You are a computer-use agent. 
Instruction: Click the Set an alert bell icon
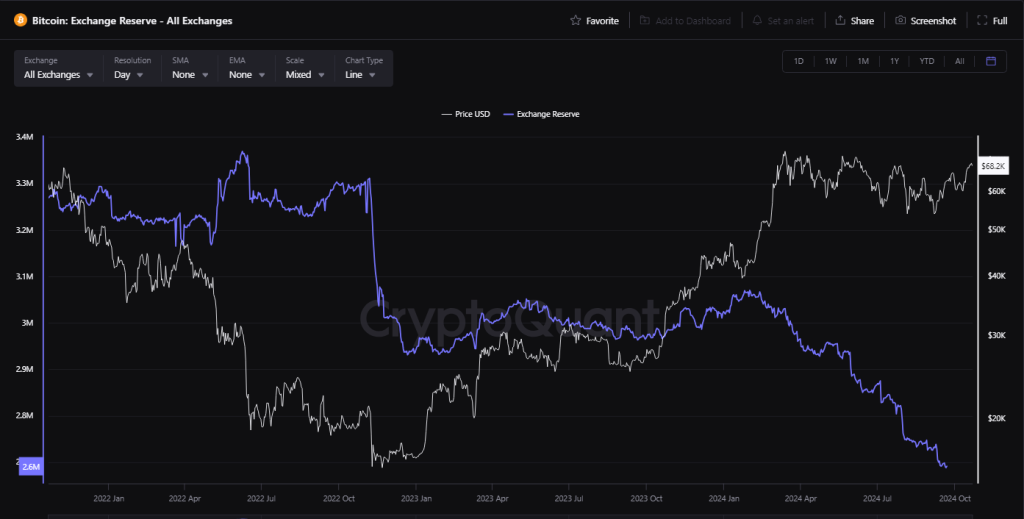coord(758,20)
